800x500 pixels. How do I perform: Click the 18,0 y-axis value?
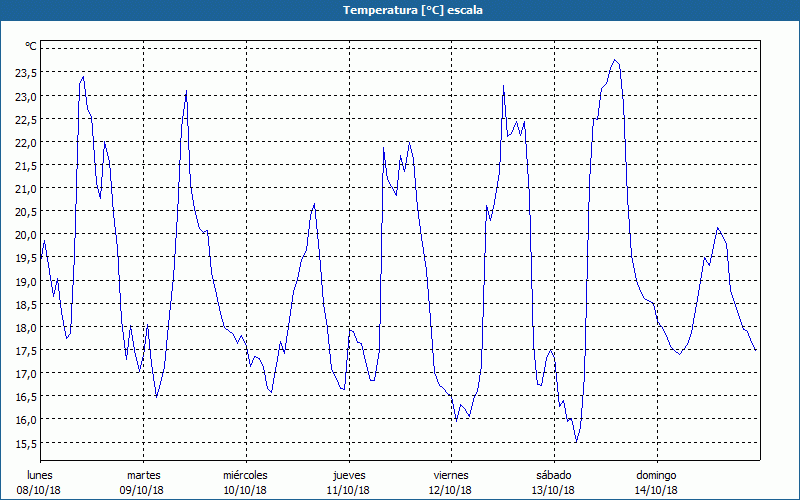(x=26, y=328)
